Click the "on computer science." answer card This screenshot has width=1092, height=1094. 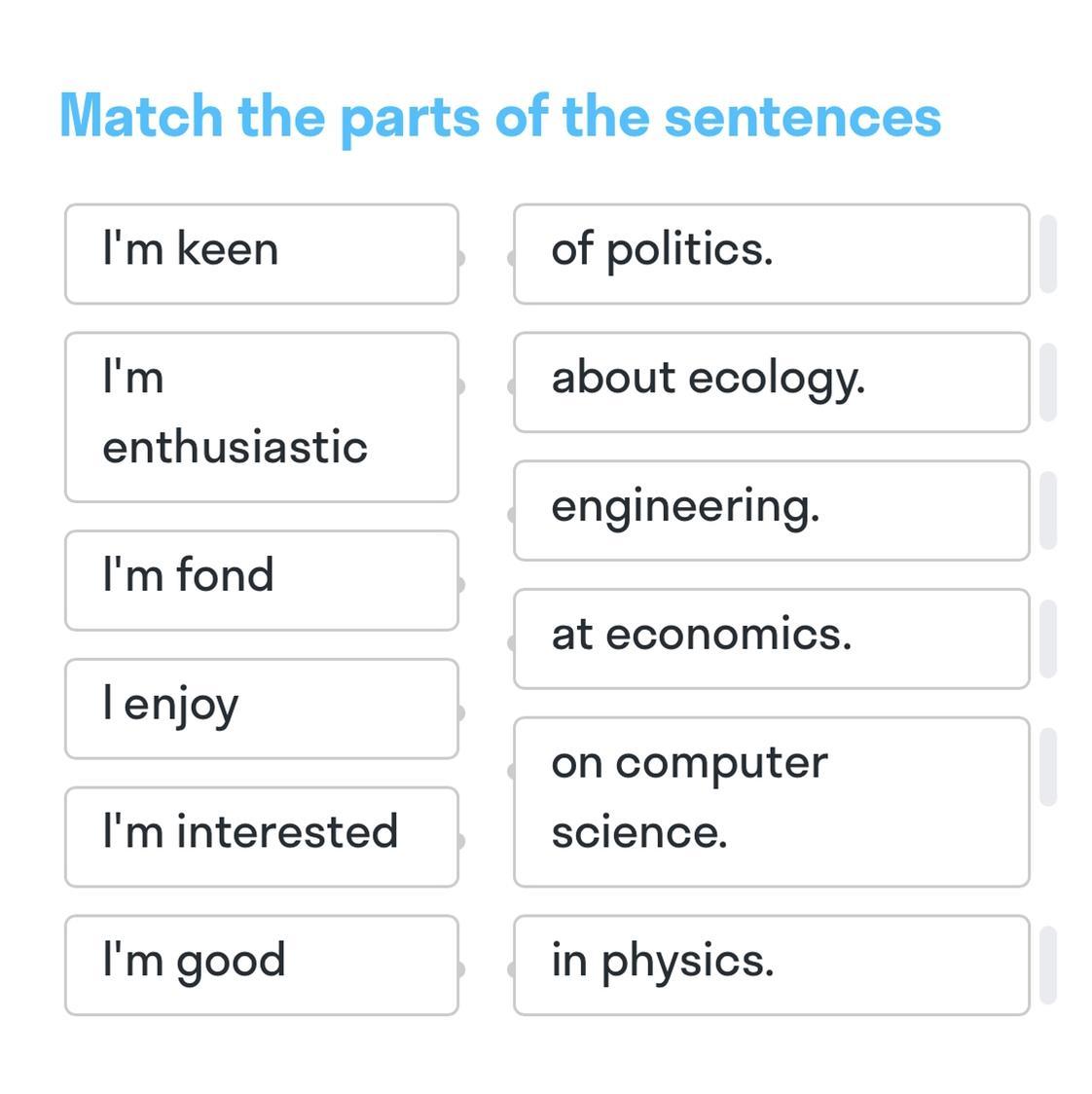(x=772, y=802)
